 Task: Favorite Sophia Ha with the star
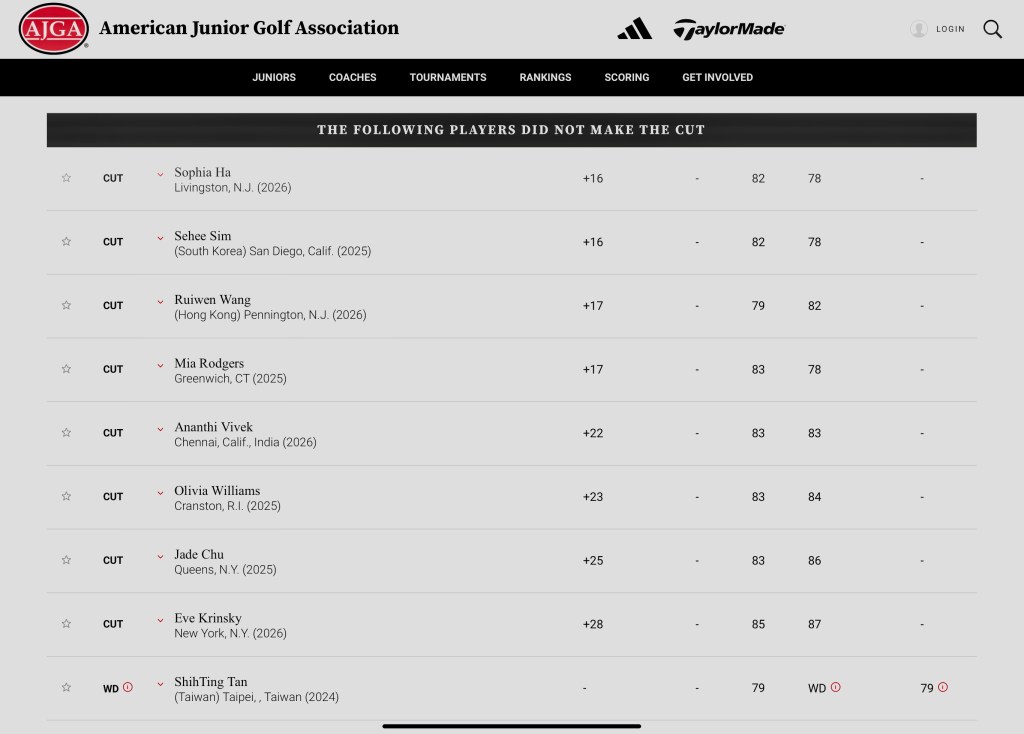[x=66, y=178]
